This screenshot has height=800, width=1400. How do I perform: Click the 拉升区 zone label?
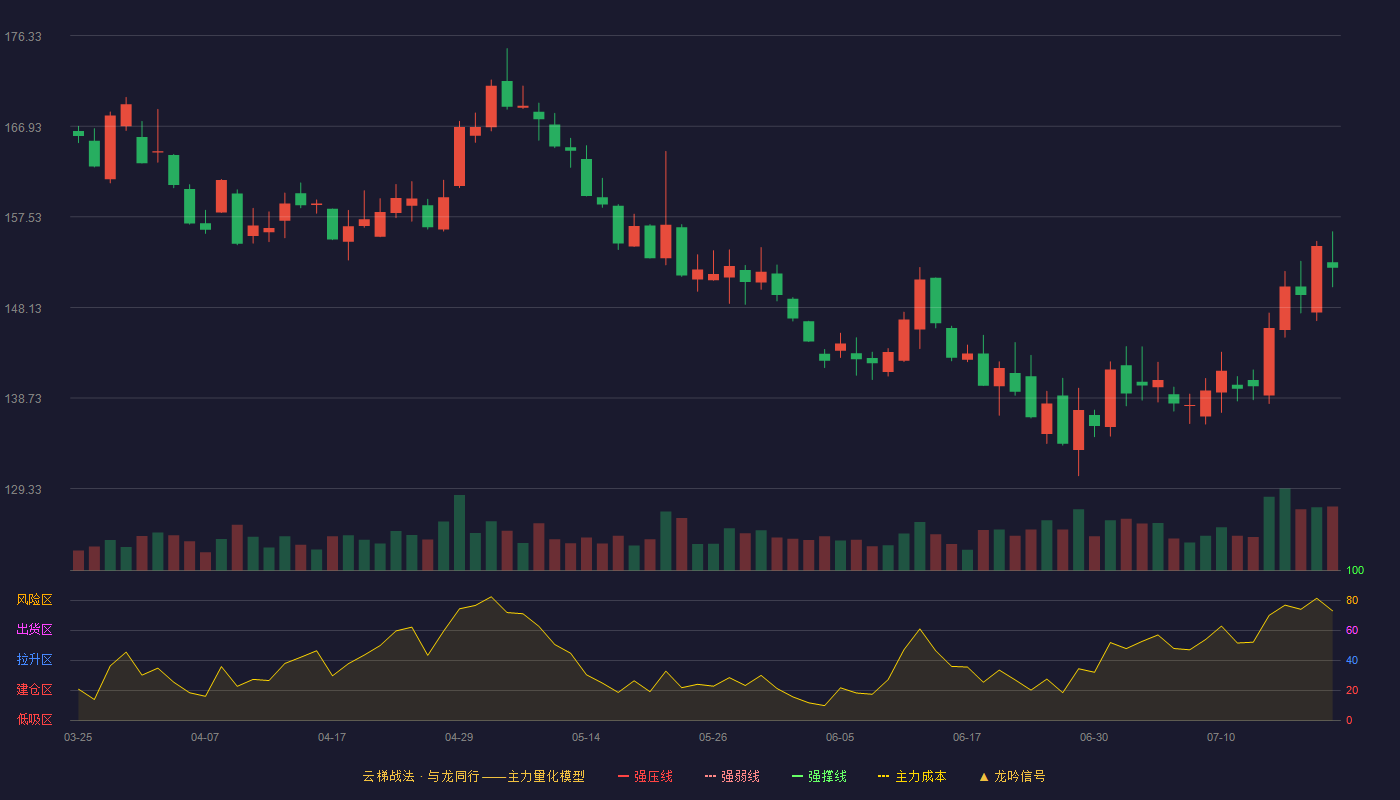point(34,660)
